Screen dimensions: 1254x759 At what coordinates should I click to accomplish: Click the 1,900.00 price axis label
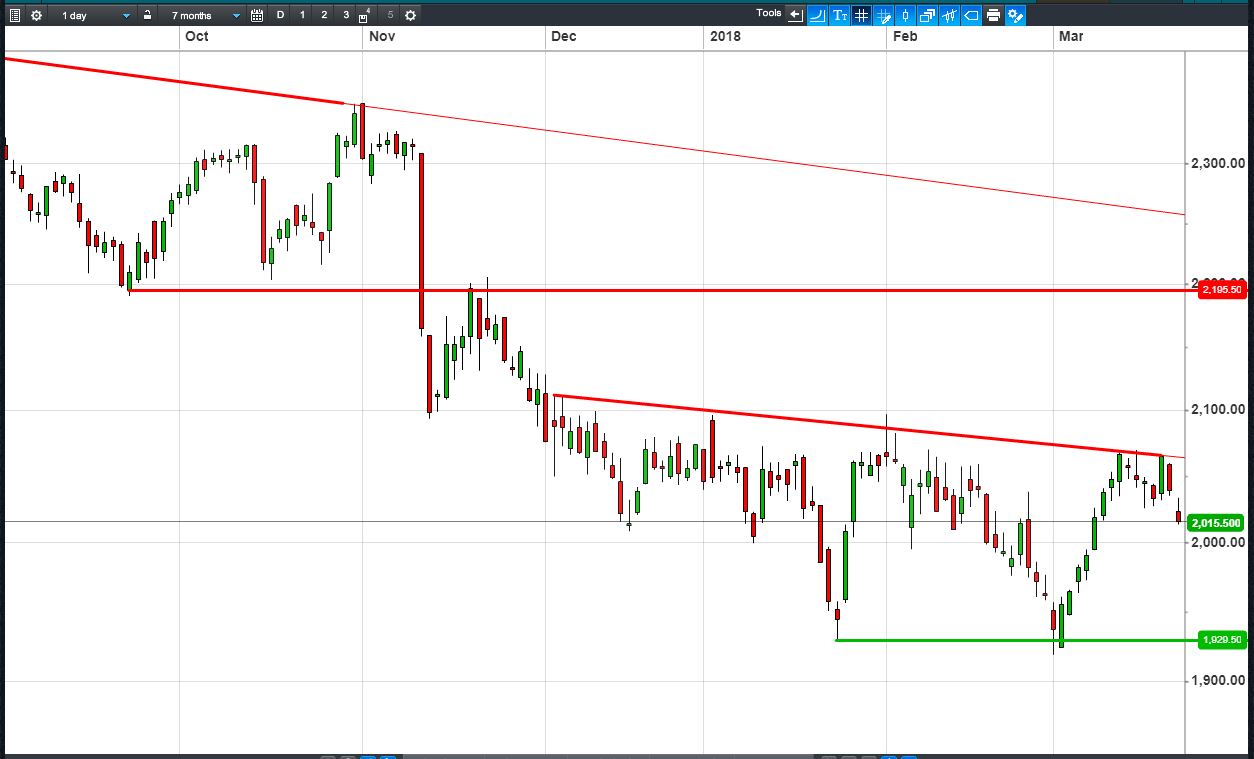pyautogui.click(x=1217, y=681)
